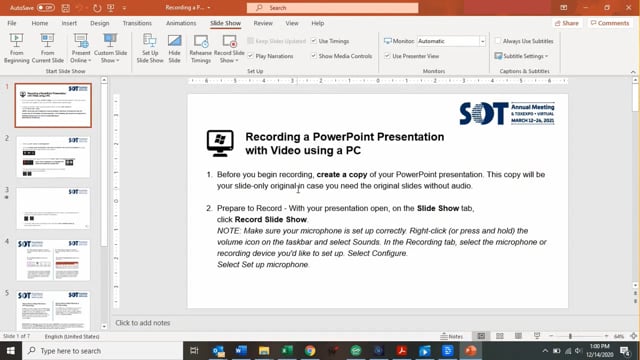Click the Redo/Repeat icon in title bar
Screen dimensions: 640x360
tap(97, 8)
